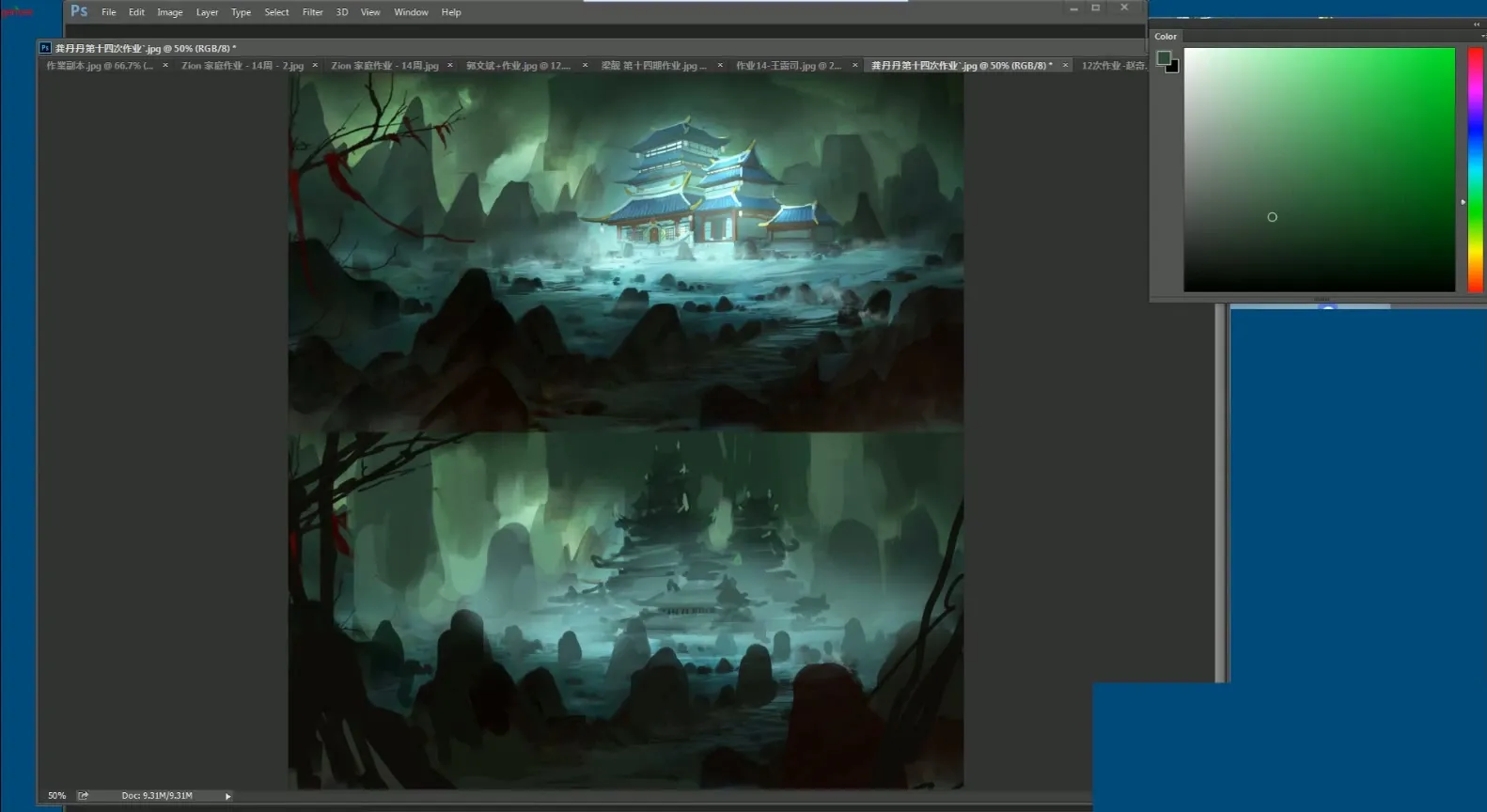Image resolution: width=1487 pixels, height=812 pixels.
Task: Open the View menu
Action: (370, 12)
